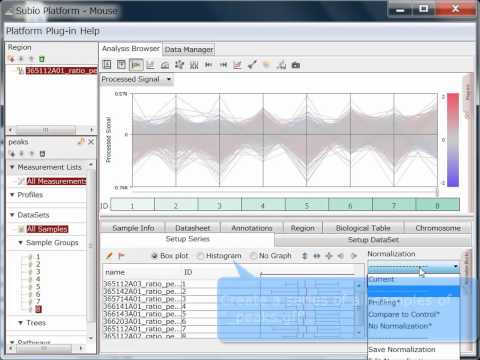Open the Chromosome tab

pyautogui.click(x=438, y=228)
